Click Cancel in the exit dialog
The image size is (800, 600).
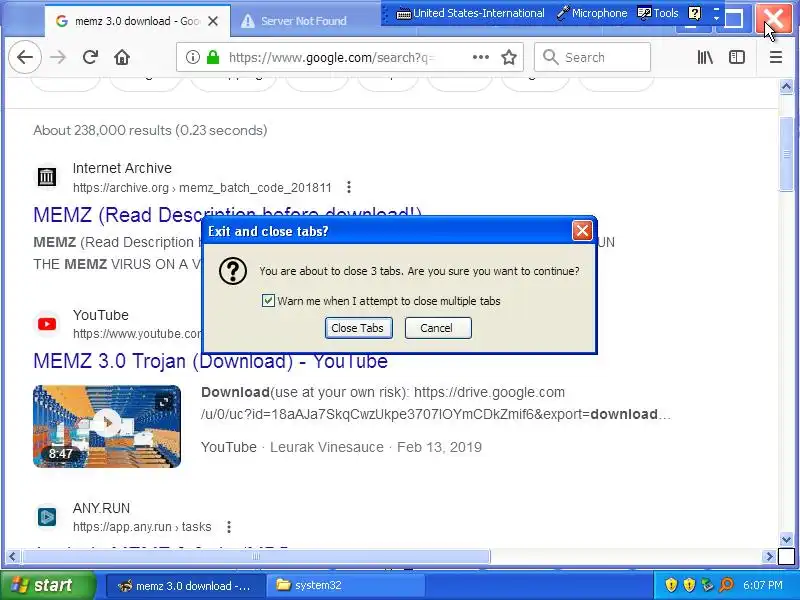438,328
